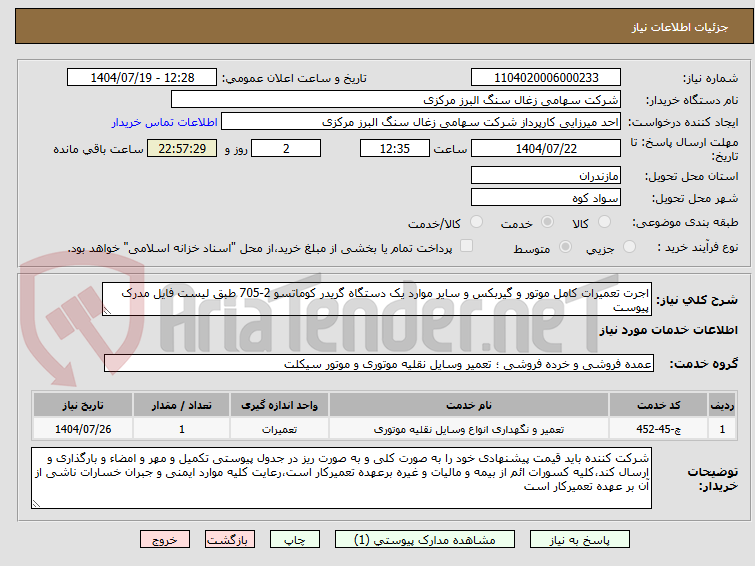Click the بازگشت back button
755x566 pixels.
[230, 540]
